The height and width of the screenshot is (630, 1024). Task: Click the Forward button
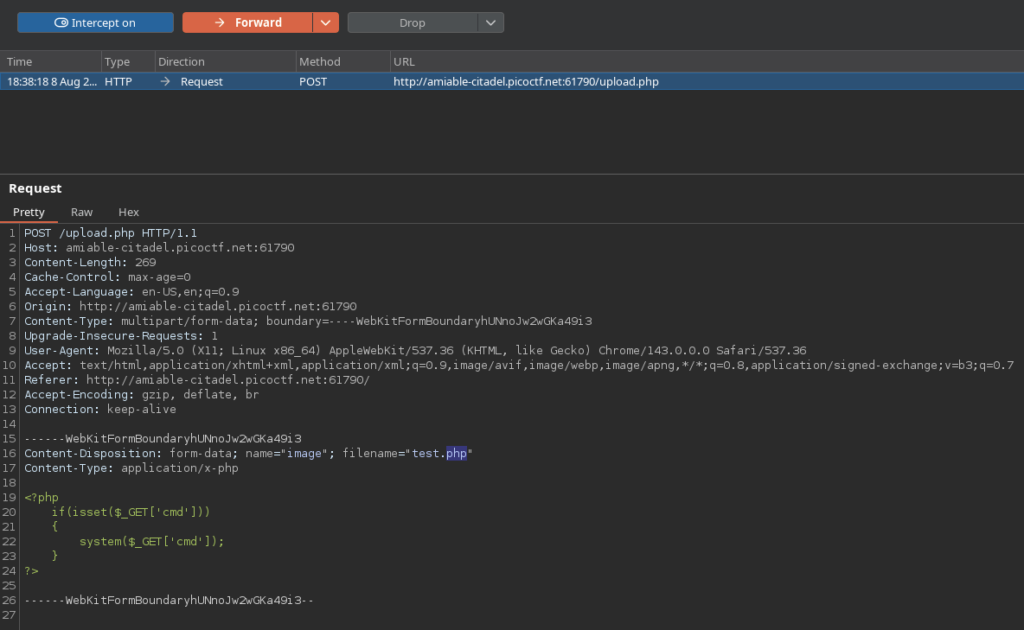pos(248,23)
